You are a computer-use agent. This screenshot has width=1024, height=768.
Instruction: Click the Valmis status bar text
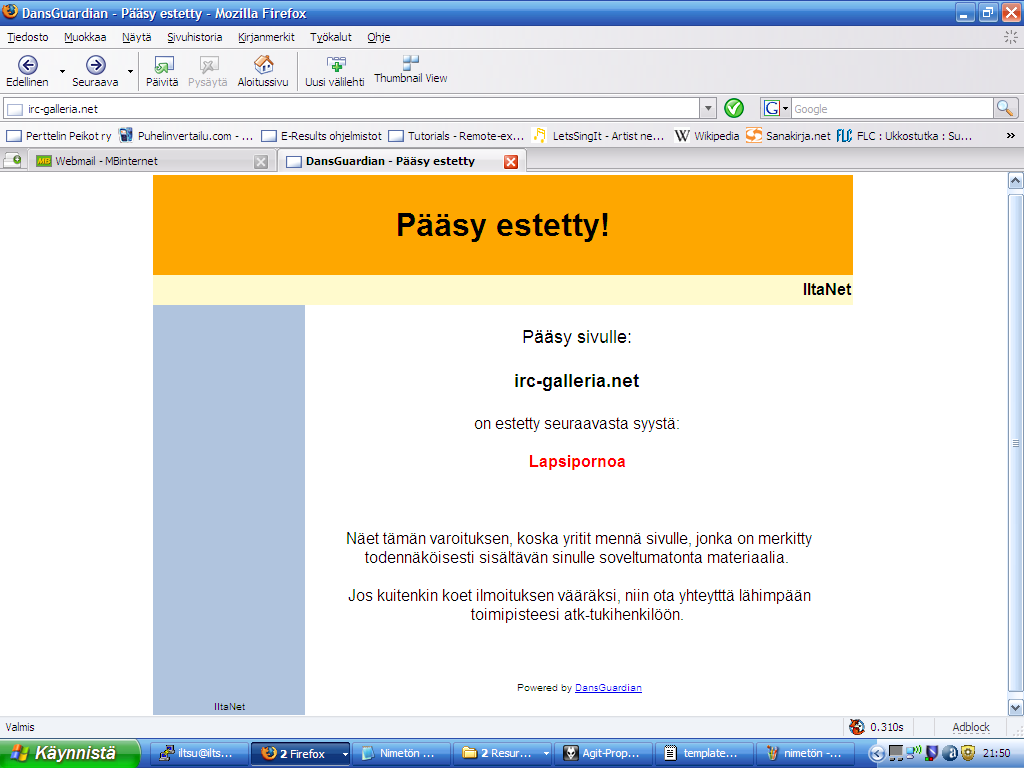20,727
